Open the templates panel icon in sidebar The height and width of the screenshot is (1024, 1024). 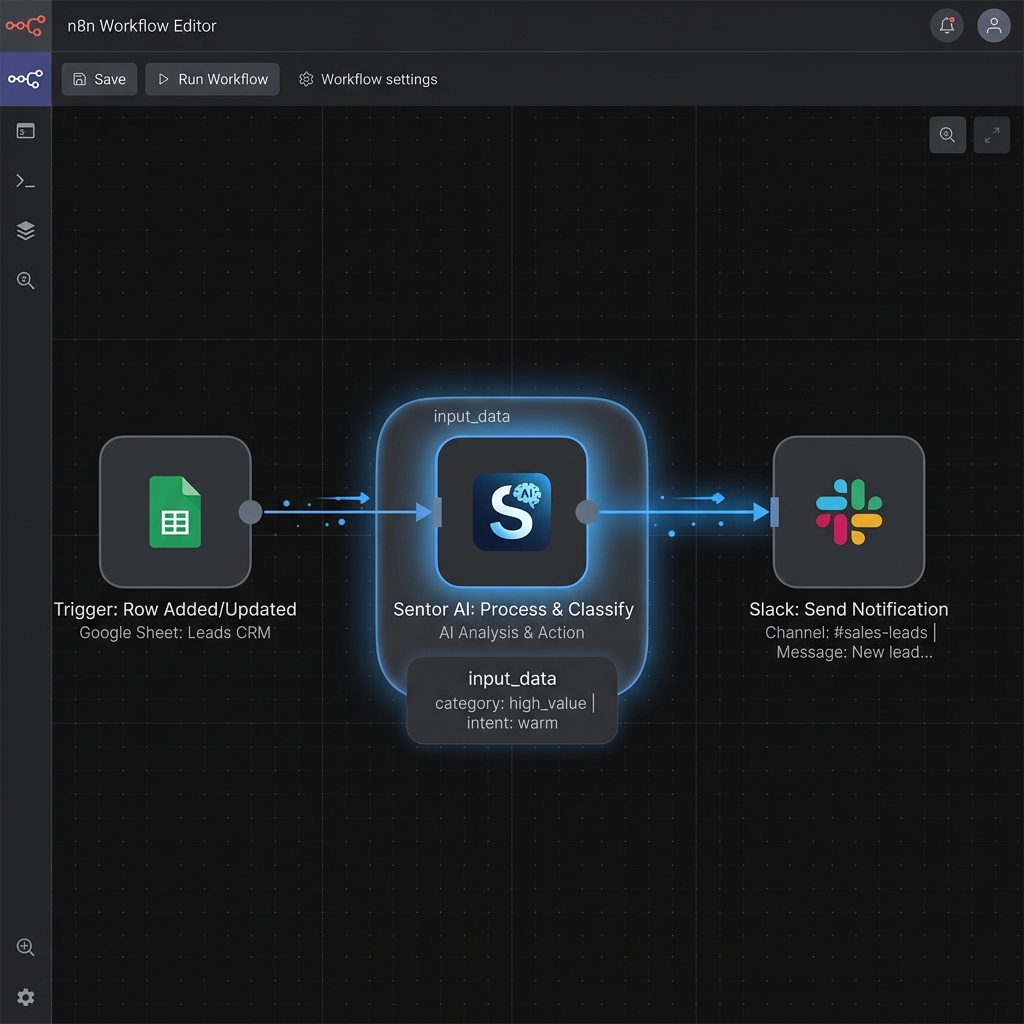25,131
